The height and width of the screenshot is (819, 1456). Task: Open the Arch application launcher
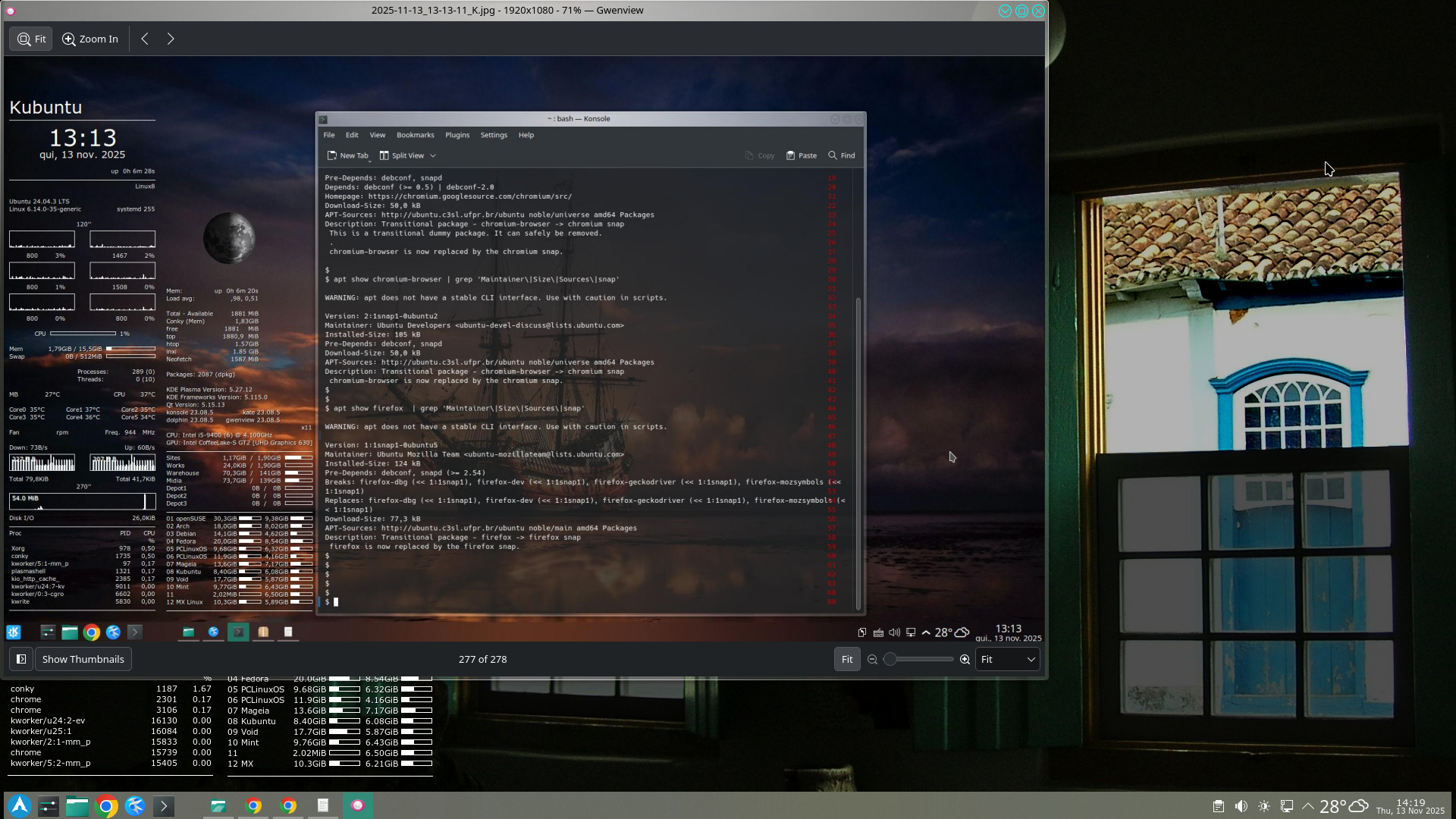(20, 805)
